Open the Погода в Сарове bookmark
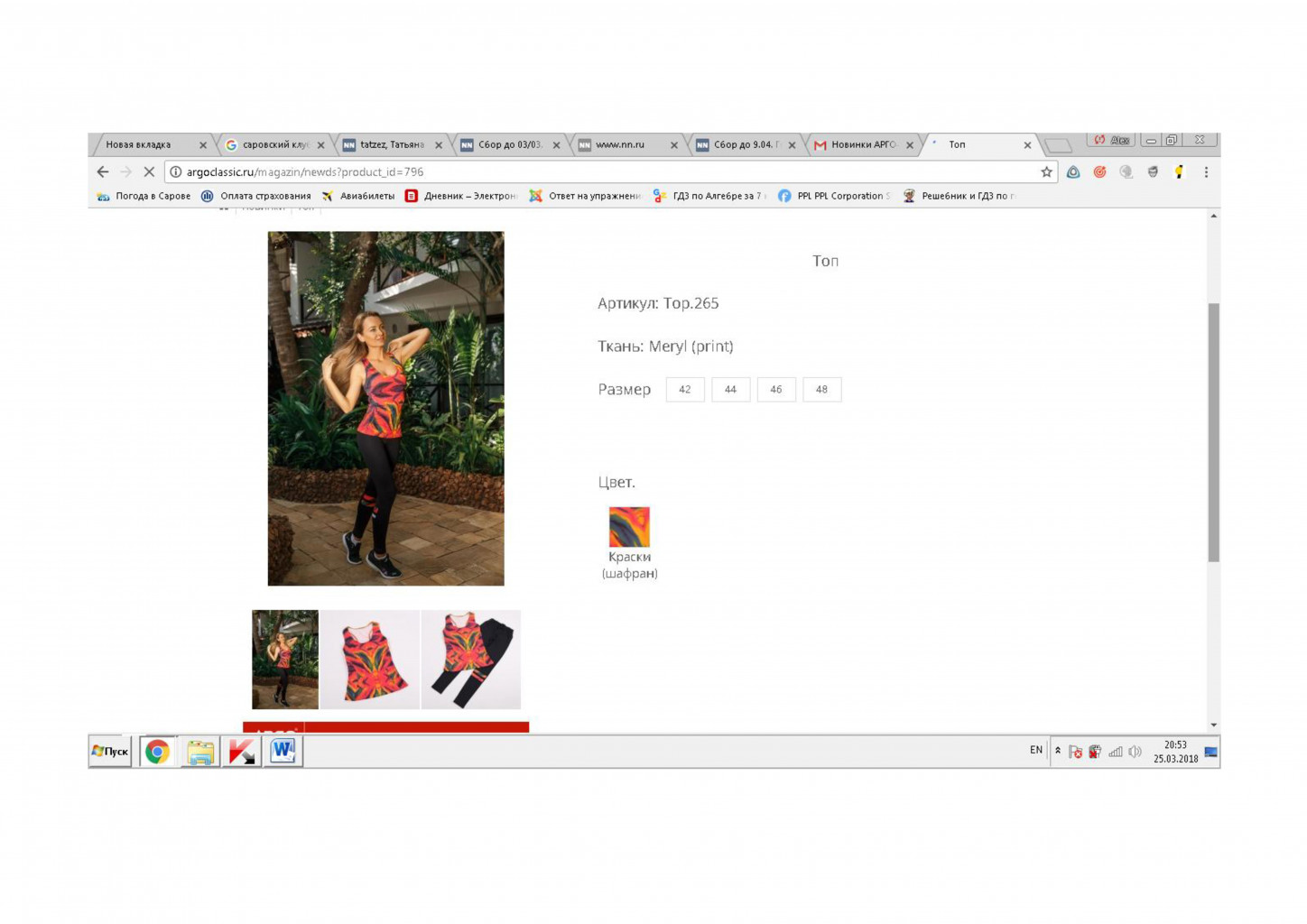This screenshot has width=1307, height=924. pyautogui.click(x=144, y=196)
